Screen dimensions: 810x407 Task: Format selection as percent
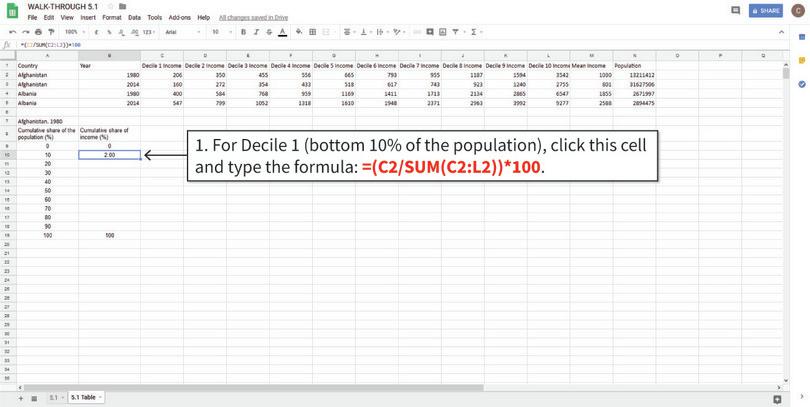pos(109,32)
